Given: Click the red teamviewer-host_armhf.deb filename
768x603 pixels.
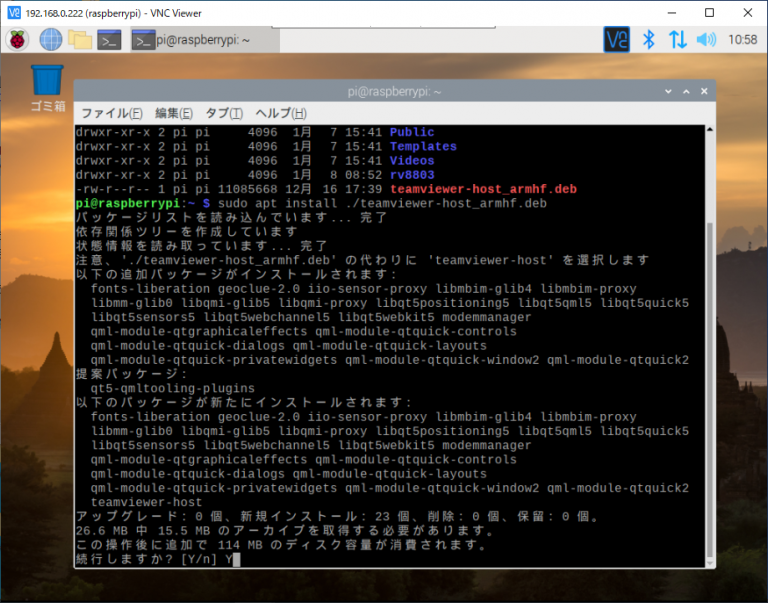Looking at the screenshot, I should click(x=483, y=189).
